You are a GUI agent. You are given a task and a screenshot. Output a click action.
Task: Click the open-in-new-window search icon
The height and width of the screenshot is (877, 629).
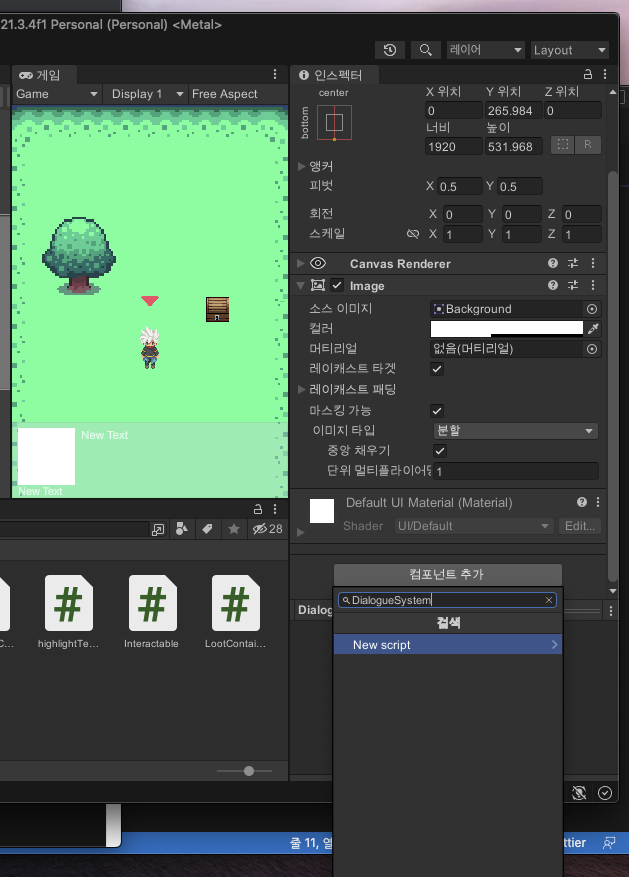pyautogui.click(x=158, y=529)
